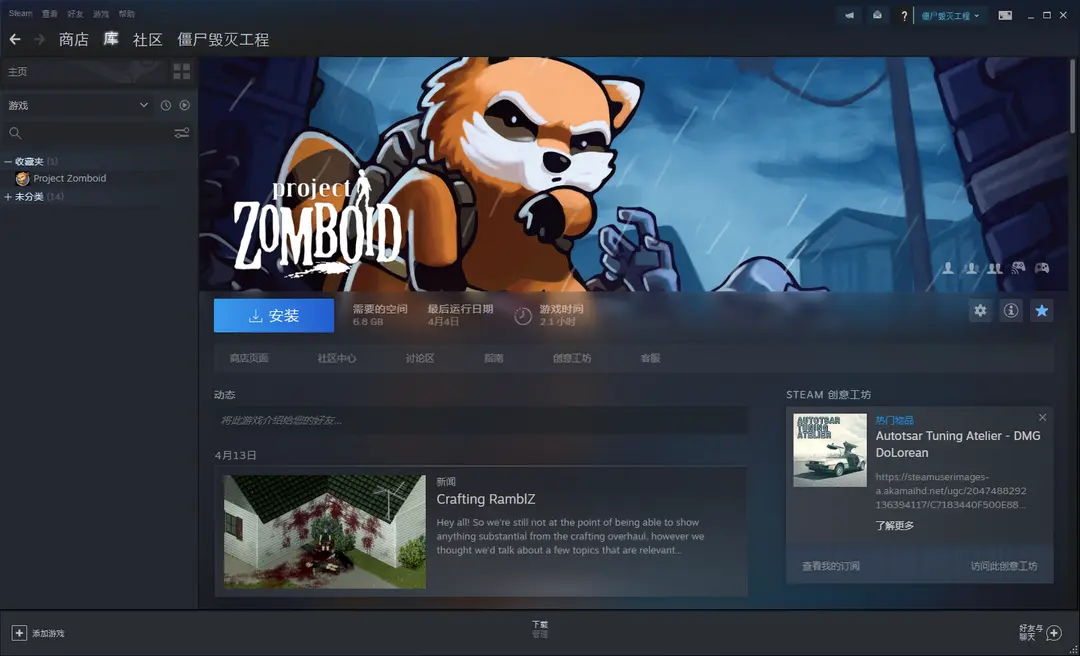
Task: Open the 商店页面 link
Action: (249, 358)
